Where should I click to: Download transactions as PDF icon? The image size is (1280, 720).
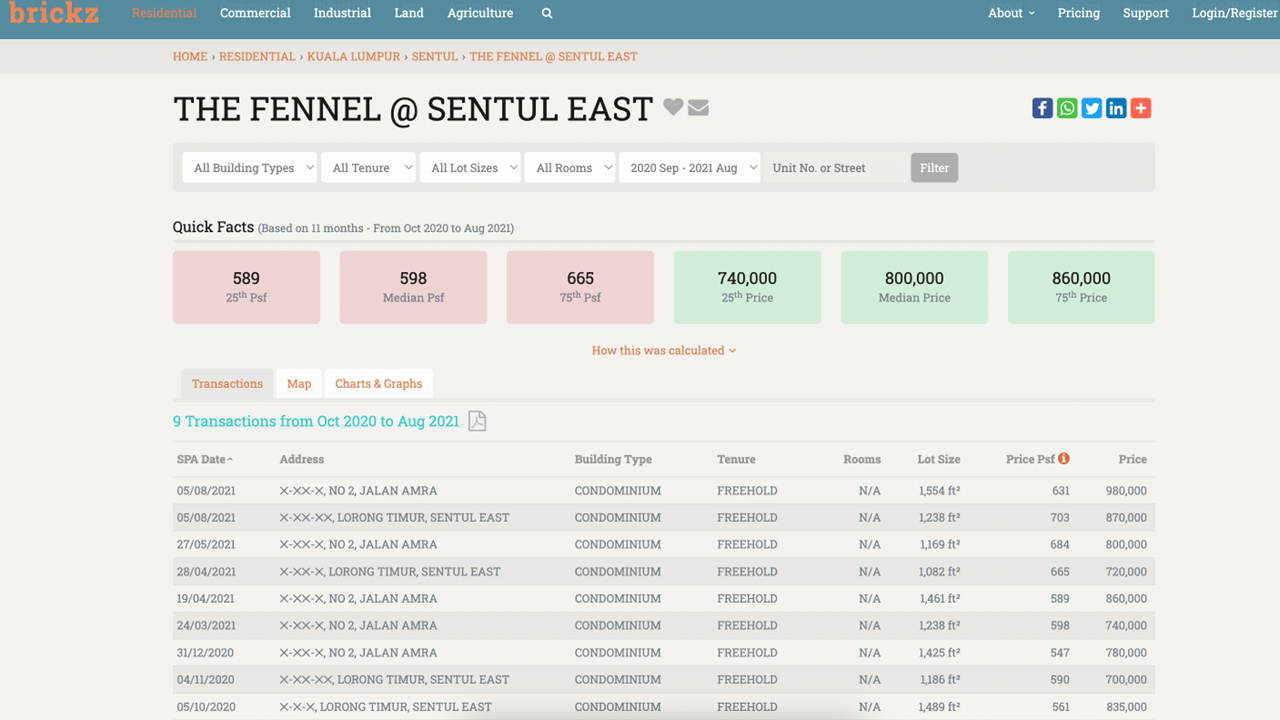[x=477, y=422]
